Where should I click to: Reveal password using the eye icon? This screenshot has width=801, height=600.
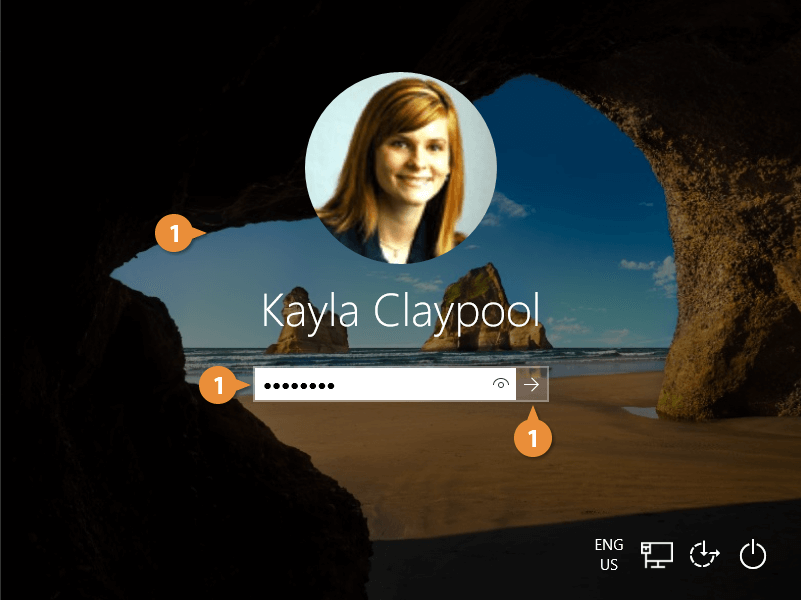501,384
